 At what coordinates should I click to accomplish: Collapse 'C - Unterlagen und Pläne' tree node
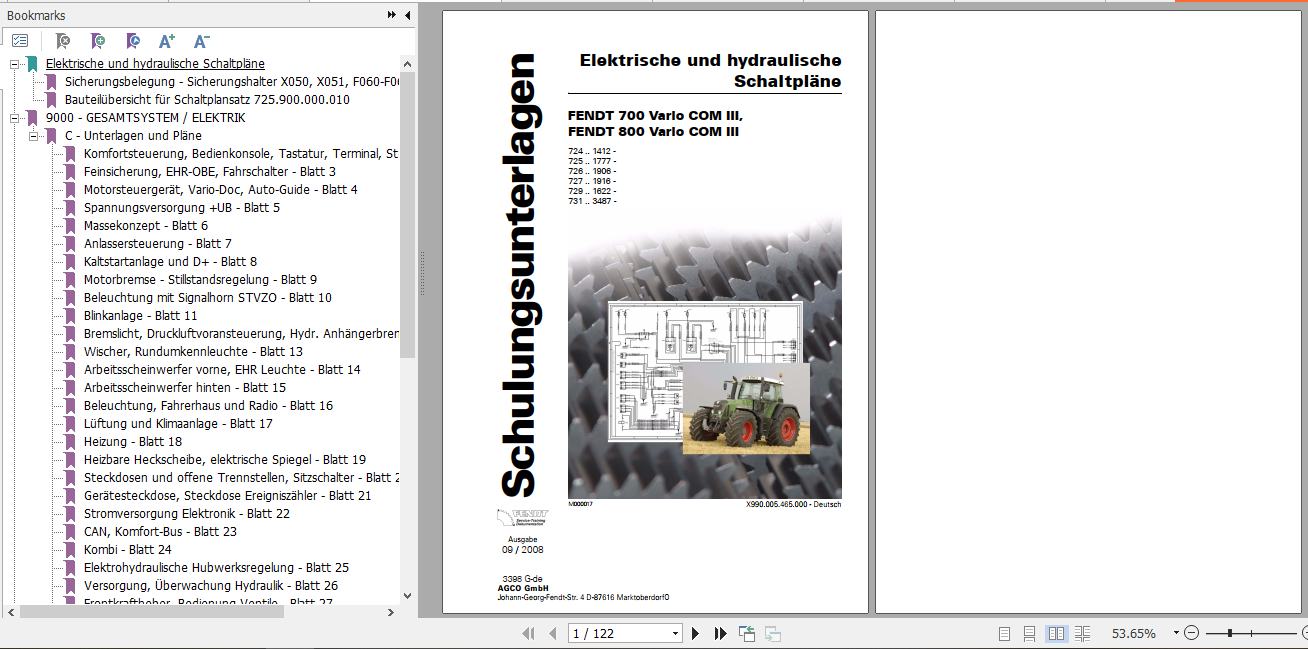(x=33, y=136)
